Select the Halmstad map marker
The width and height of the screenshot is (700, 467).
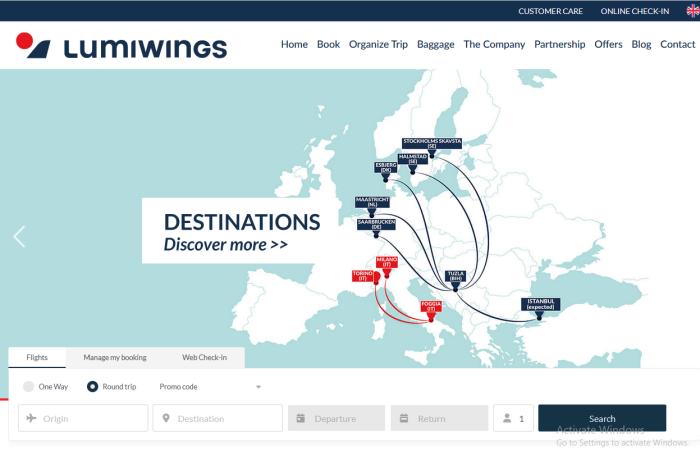tap(412, 163)
